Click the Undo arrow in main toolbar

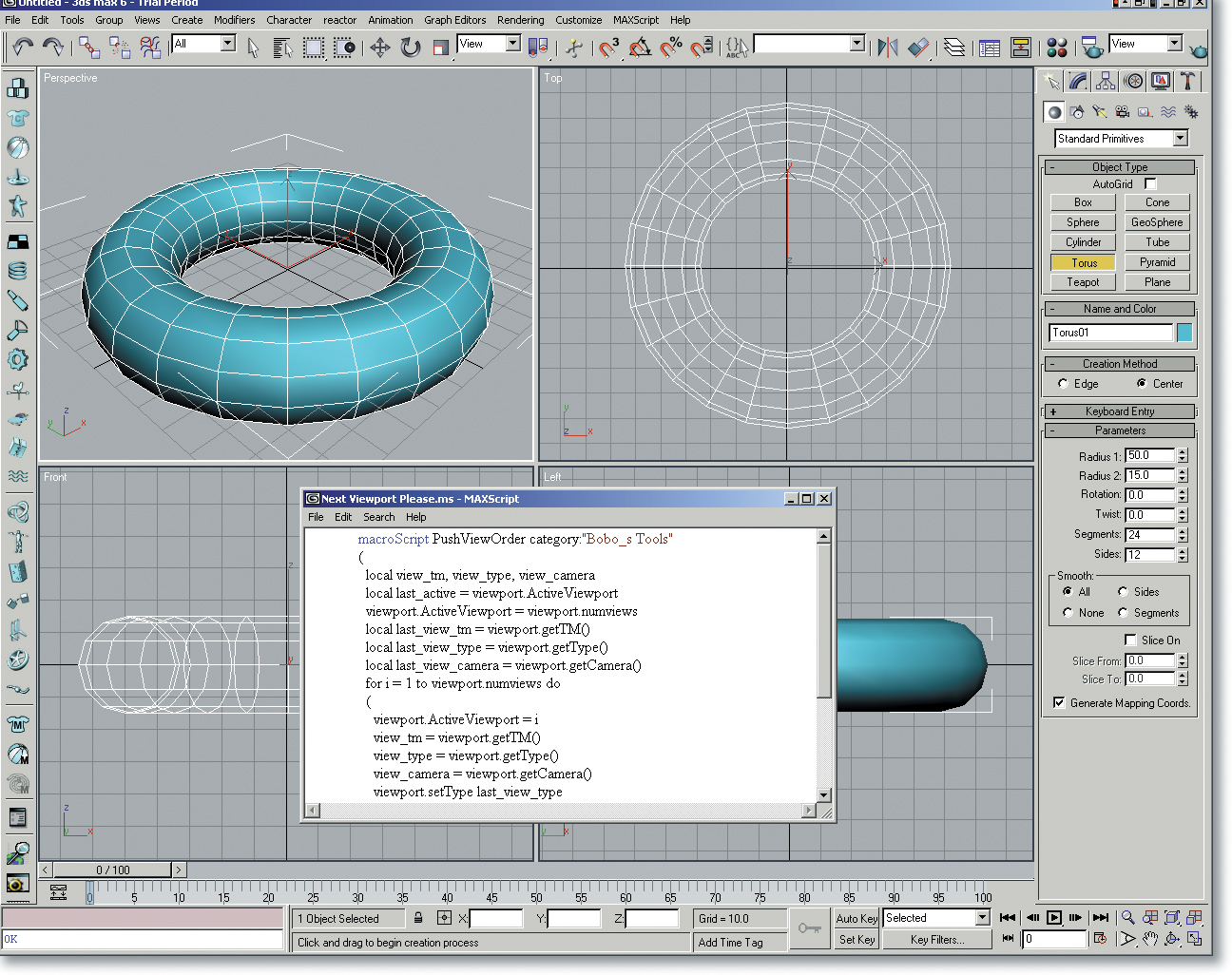tap(23, 47)
